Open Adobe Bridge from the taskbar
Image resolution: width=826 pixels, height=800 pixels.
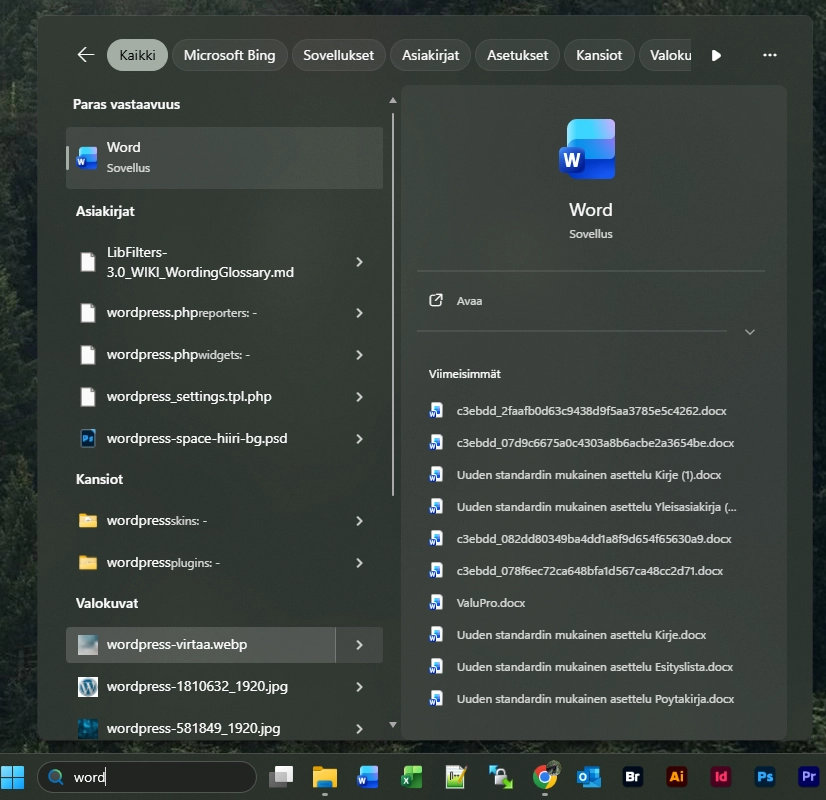[632, 776]
